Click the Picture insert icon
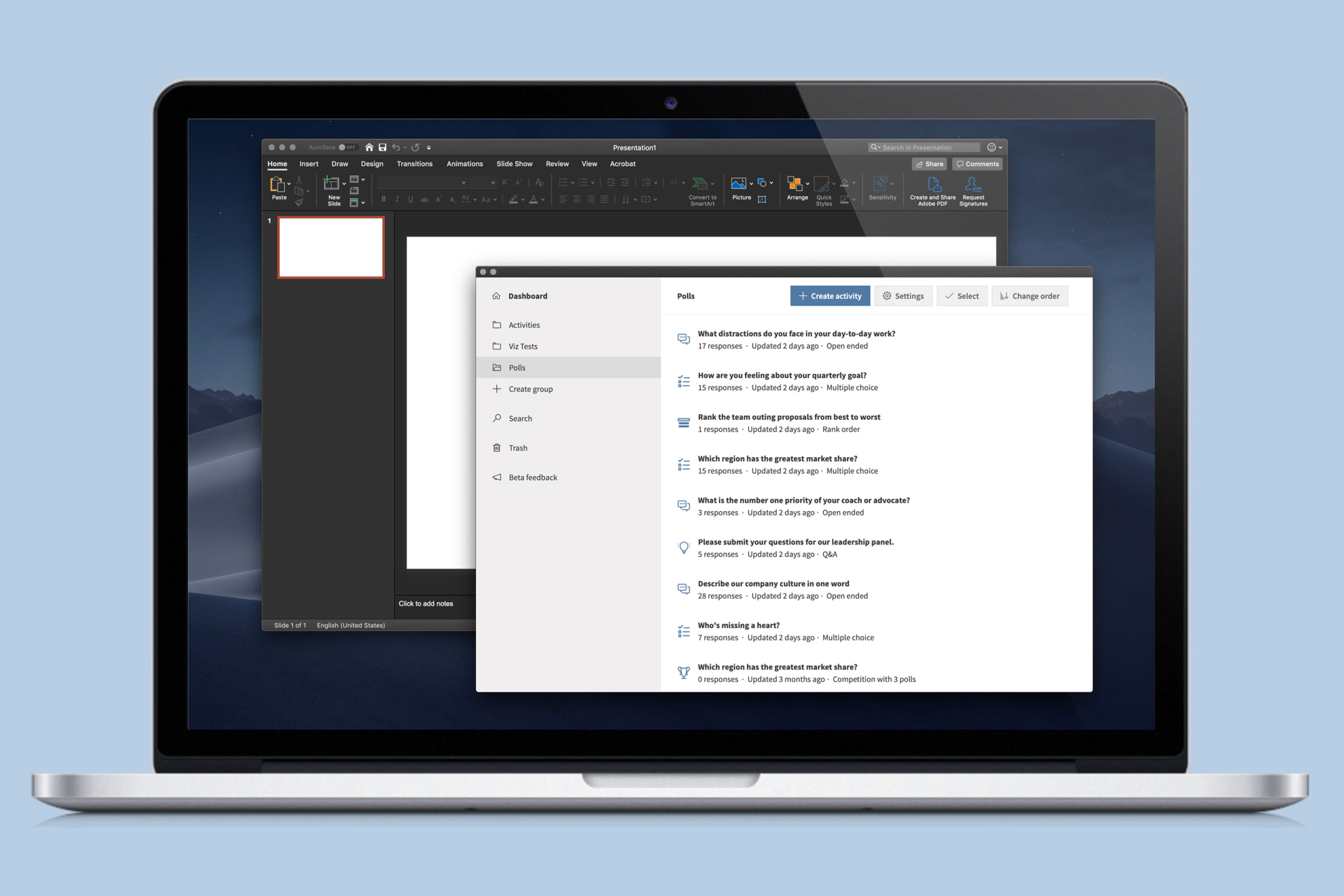 [x=739, y=183]
